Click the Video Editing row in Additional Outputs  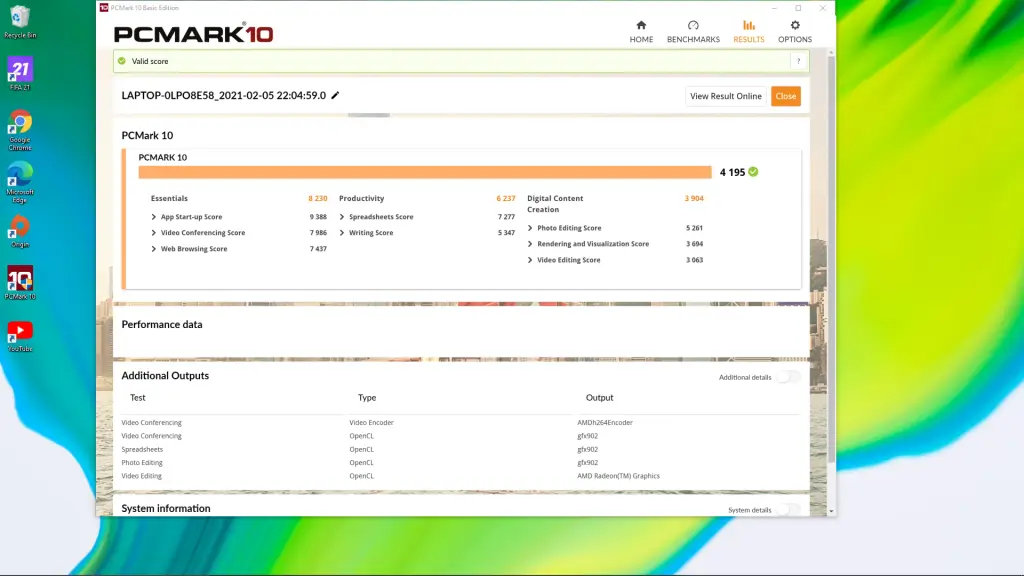(x=461, y=476)
